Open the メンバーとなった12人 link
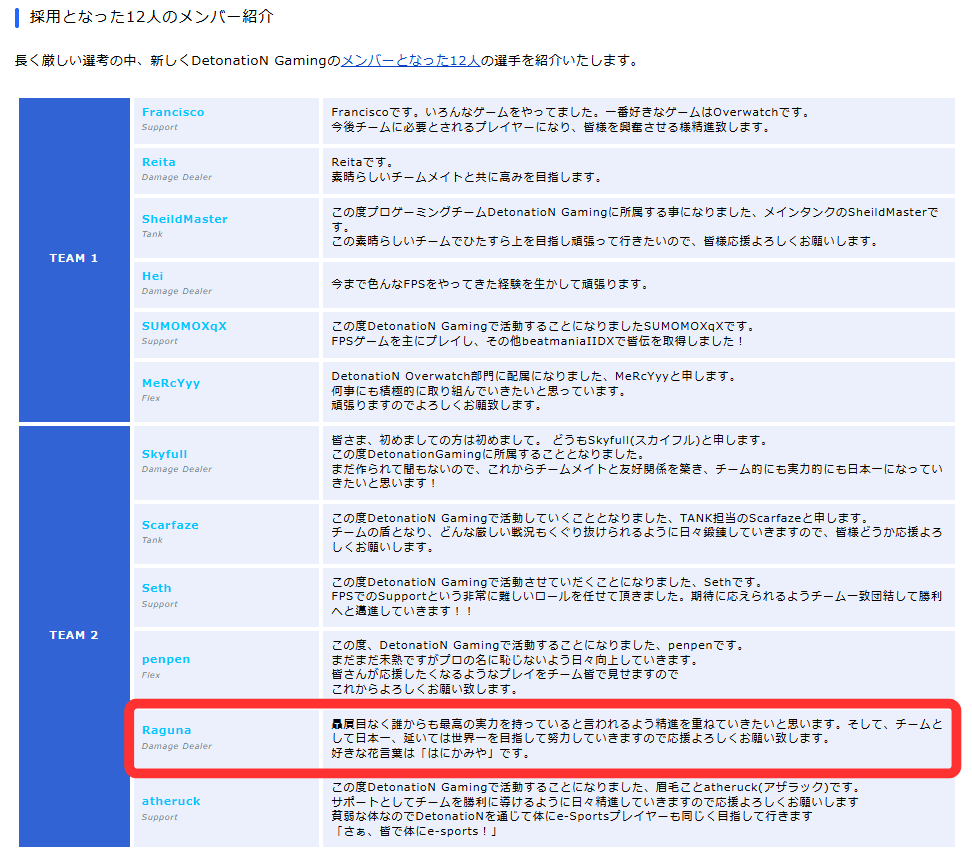 tap(410, 61)
